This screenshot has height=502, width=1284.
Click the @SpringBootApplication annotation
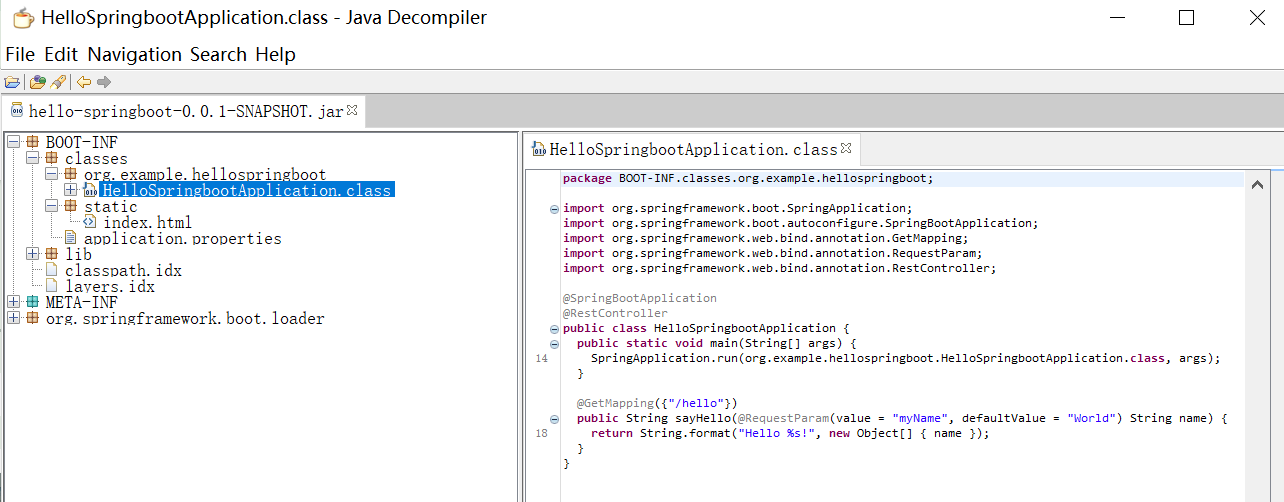pos(640,298)
